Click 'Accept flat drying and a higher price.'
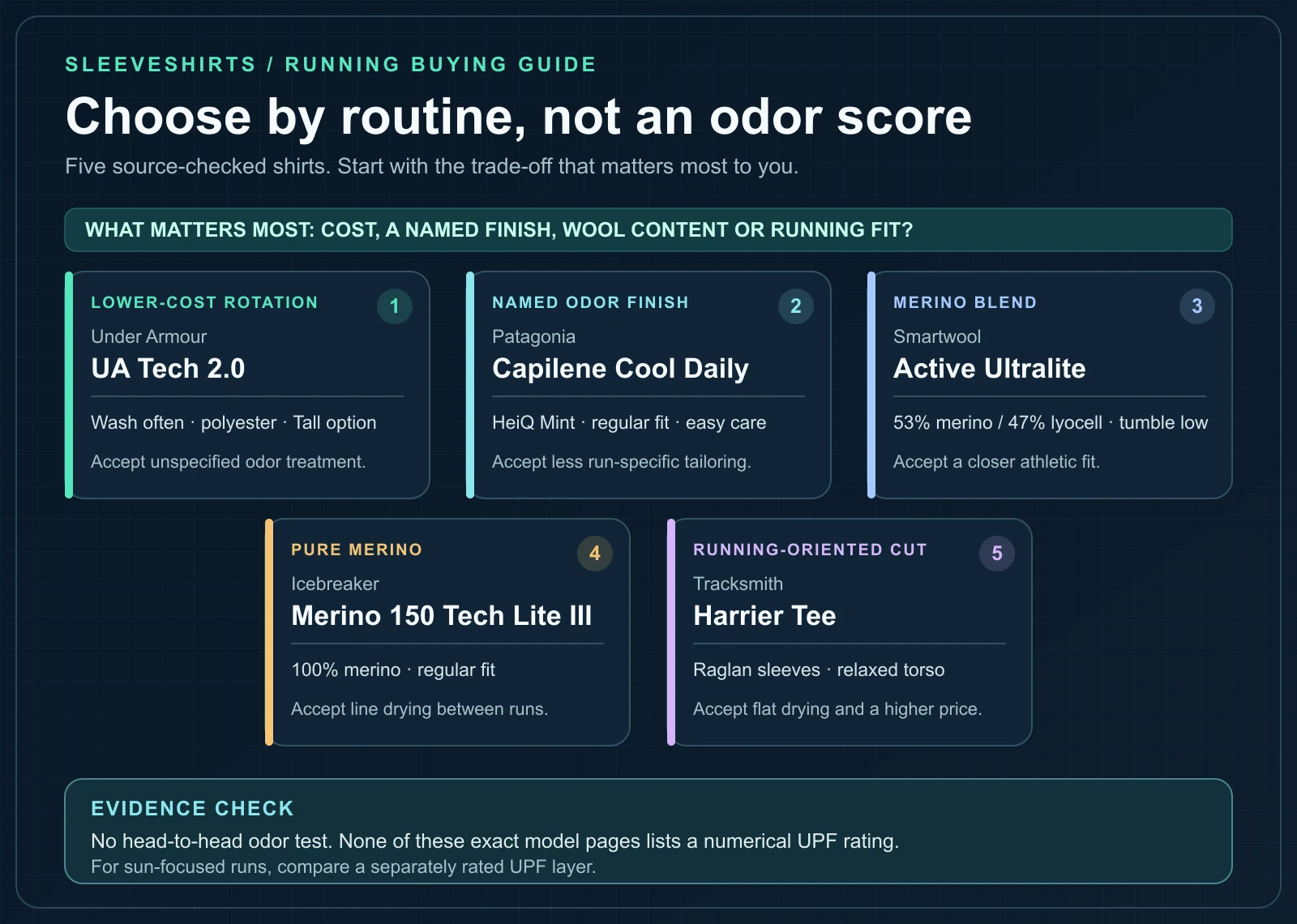1297x924 pixels. point(837,709)
